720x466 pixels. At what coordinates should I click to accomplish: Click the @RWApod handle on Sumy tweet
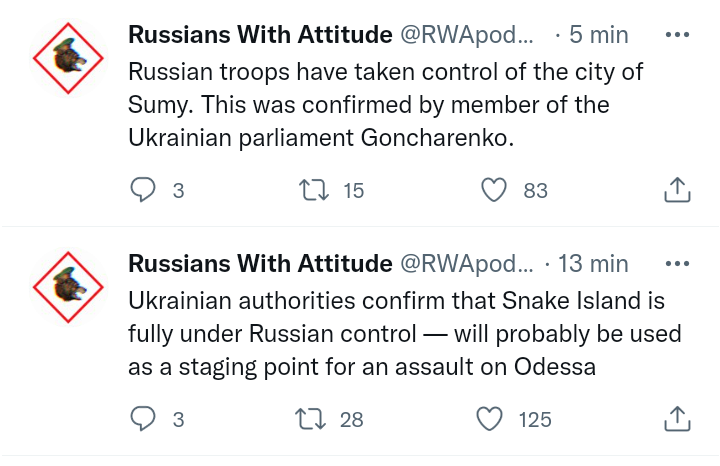click(467, 35)
